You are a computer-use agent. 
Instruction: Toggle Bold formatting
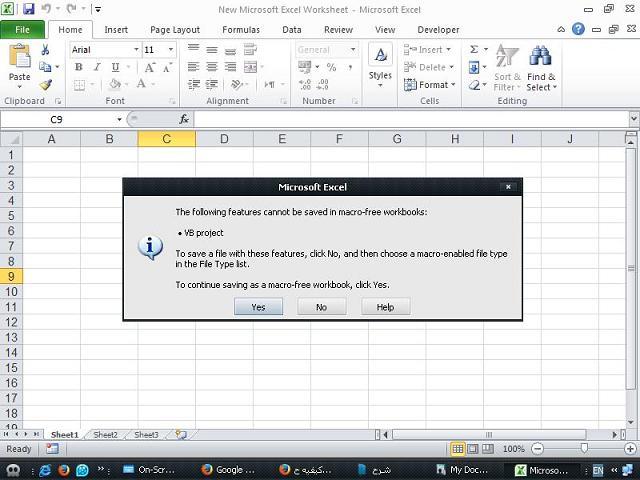point(79,67)
